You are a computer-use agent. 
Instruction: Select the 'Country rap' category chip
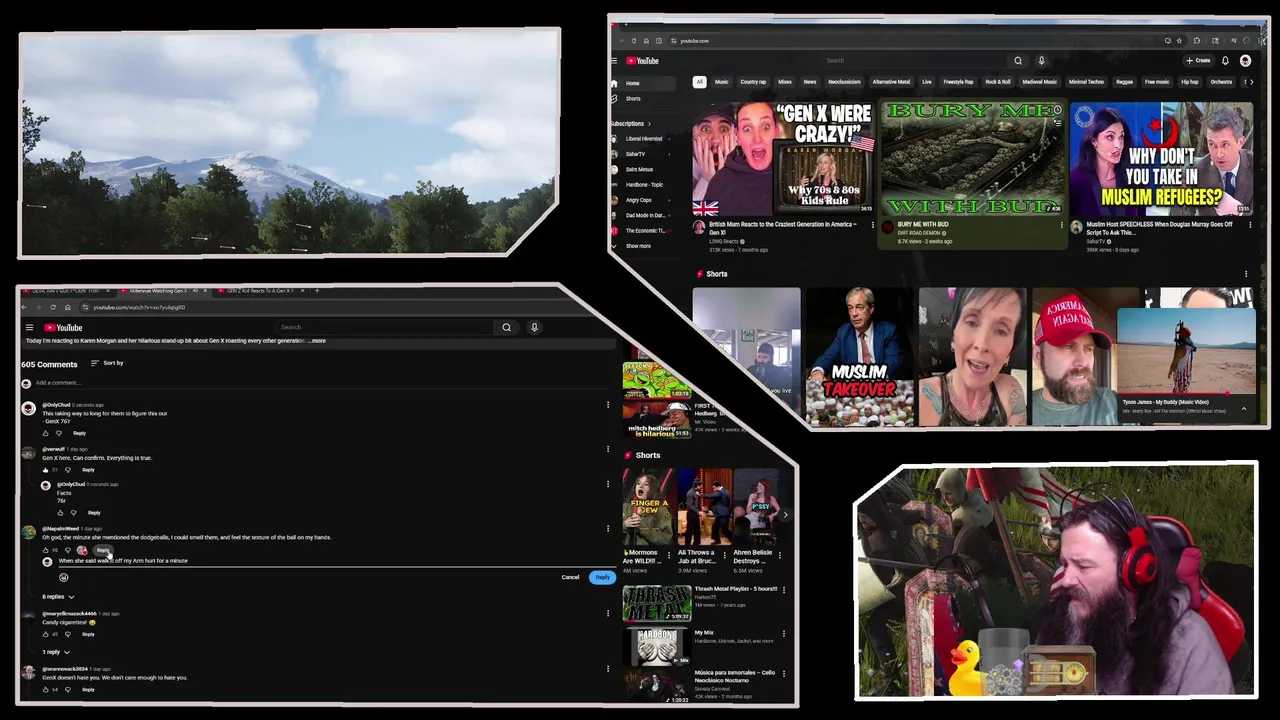(x=753, y=82)
